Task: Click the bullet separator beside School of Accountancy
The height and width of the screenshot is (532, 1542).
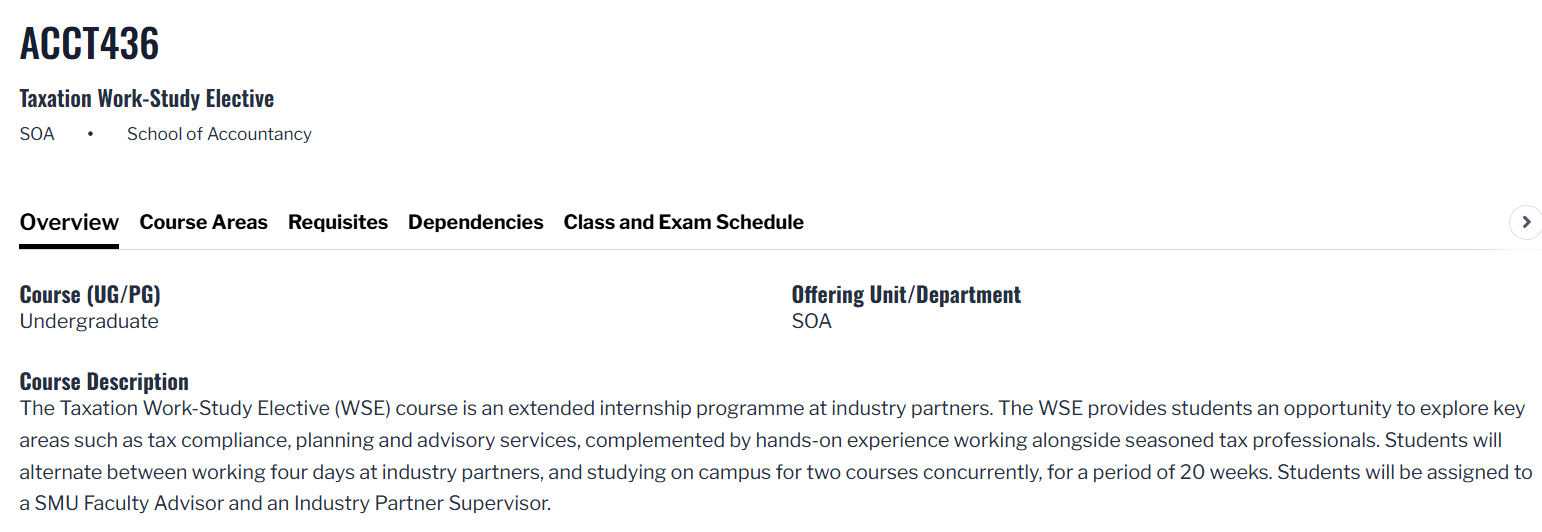Action: [x=90, y=134]
